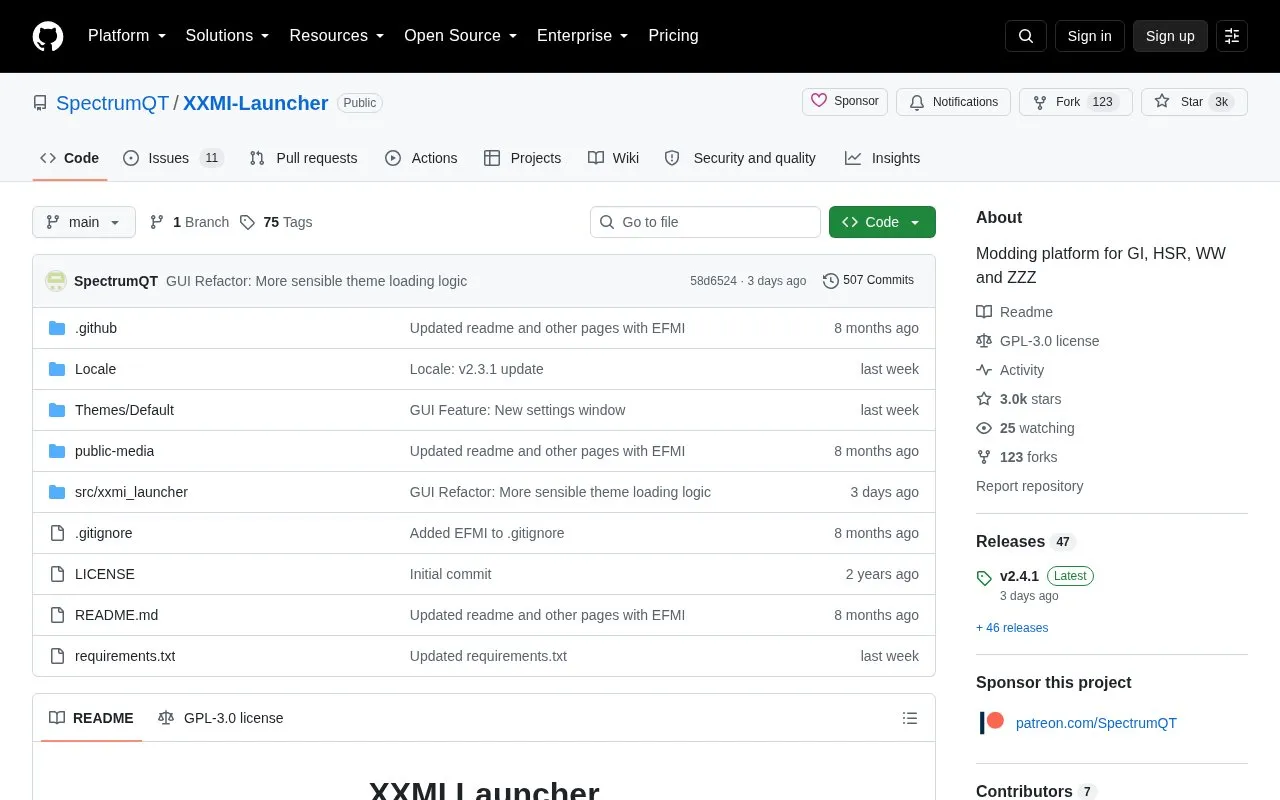Click the folder icon beside public-media

[x=57, y=451]
